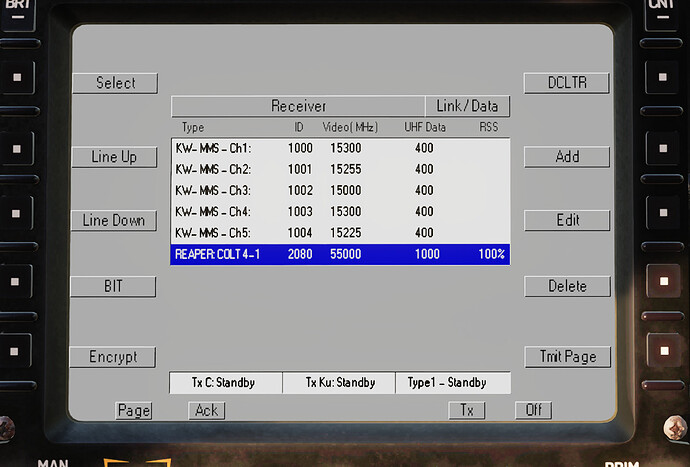This screenshot has height=467, width=690.
Task: Click the Line Up button
Action: (114, 157)
